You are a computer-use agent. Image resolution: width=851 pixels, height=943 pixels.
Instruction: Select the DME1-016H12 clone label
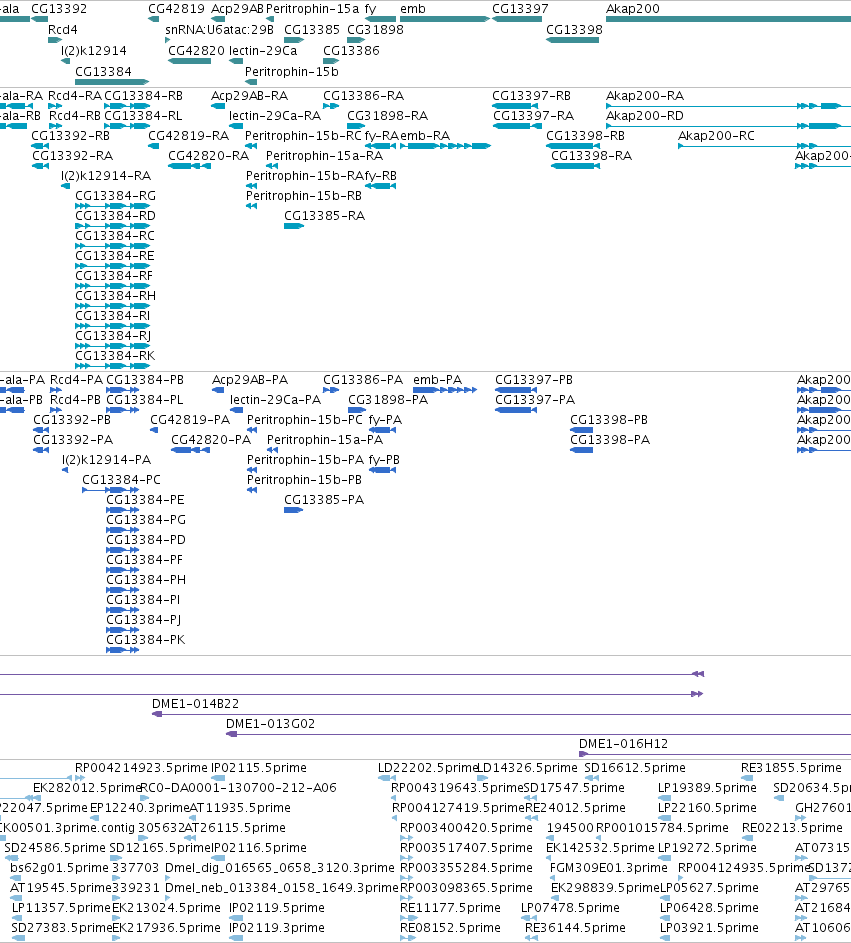[x=624, y=743]
